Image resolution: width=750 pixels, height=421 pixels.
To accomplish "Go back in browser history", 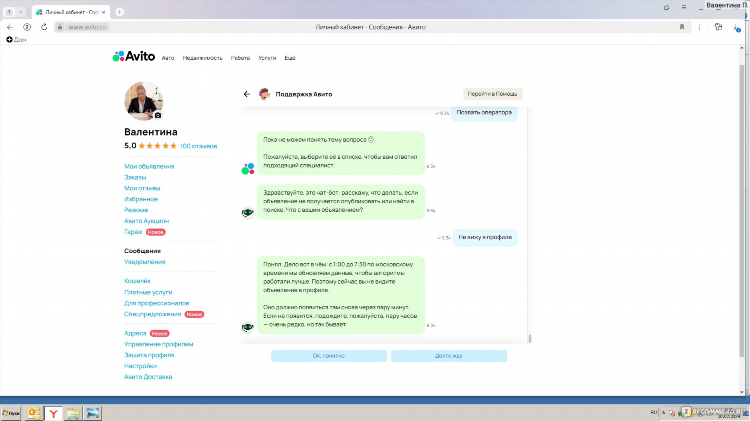I will [10, 27].
